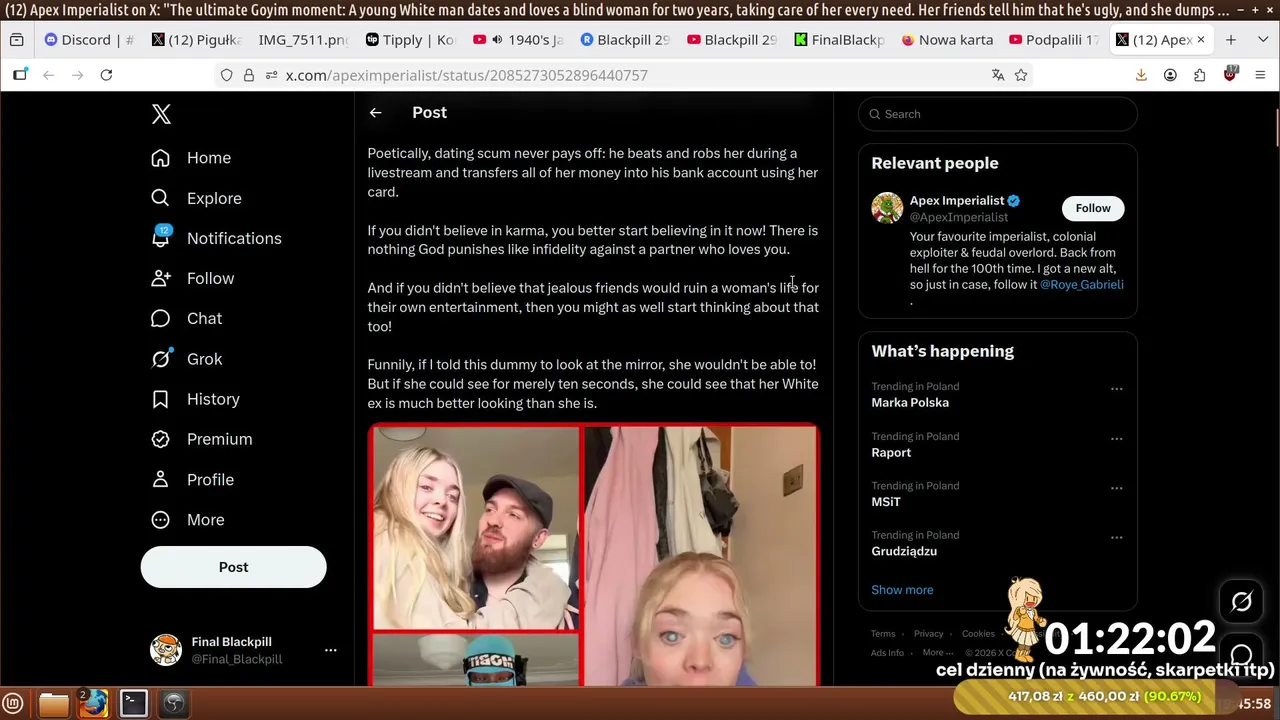Open the Firefox account icon
Screen dimensions: 1280x720
1170,75
